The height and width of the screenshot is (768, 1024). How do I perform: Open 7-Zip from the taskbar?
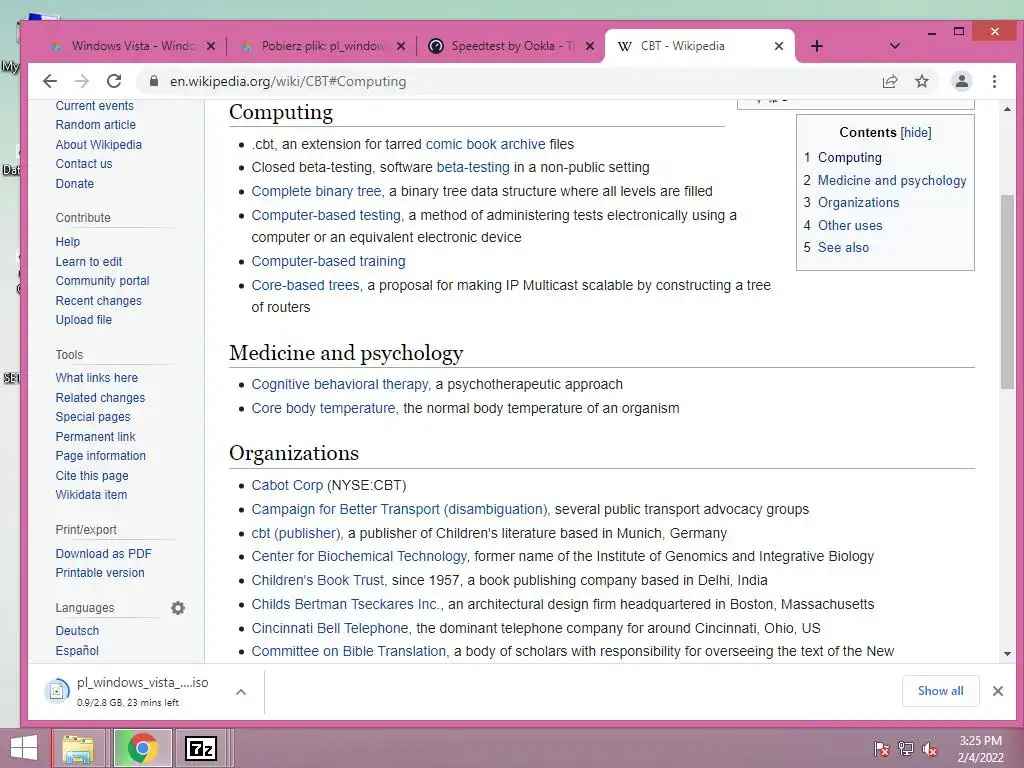point(201,748)
